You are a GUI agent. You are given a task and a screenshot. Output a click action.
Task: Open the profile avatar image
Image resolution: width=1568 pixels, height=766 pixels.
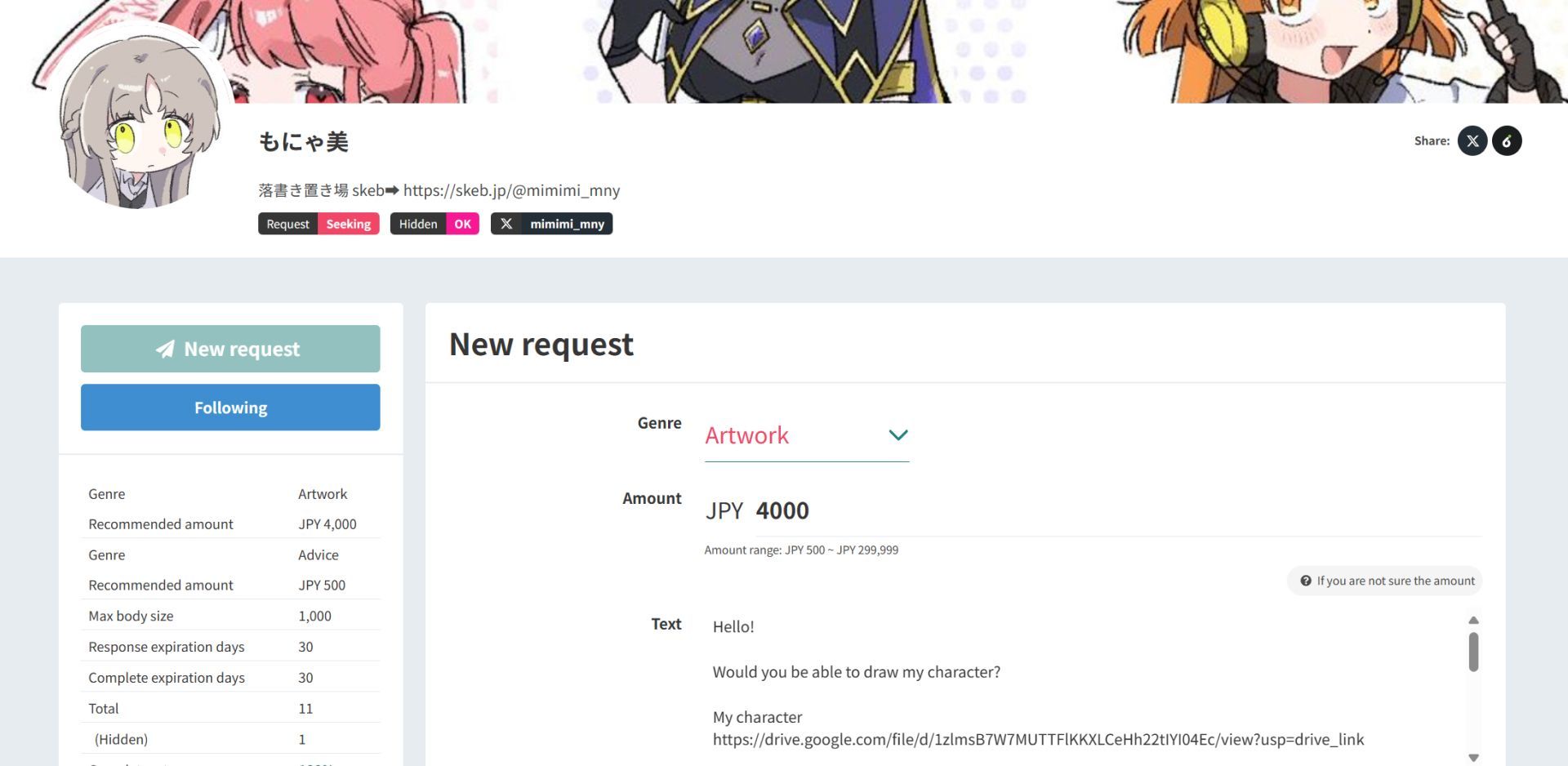pyautogui.click(x=140, y=121)
